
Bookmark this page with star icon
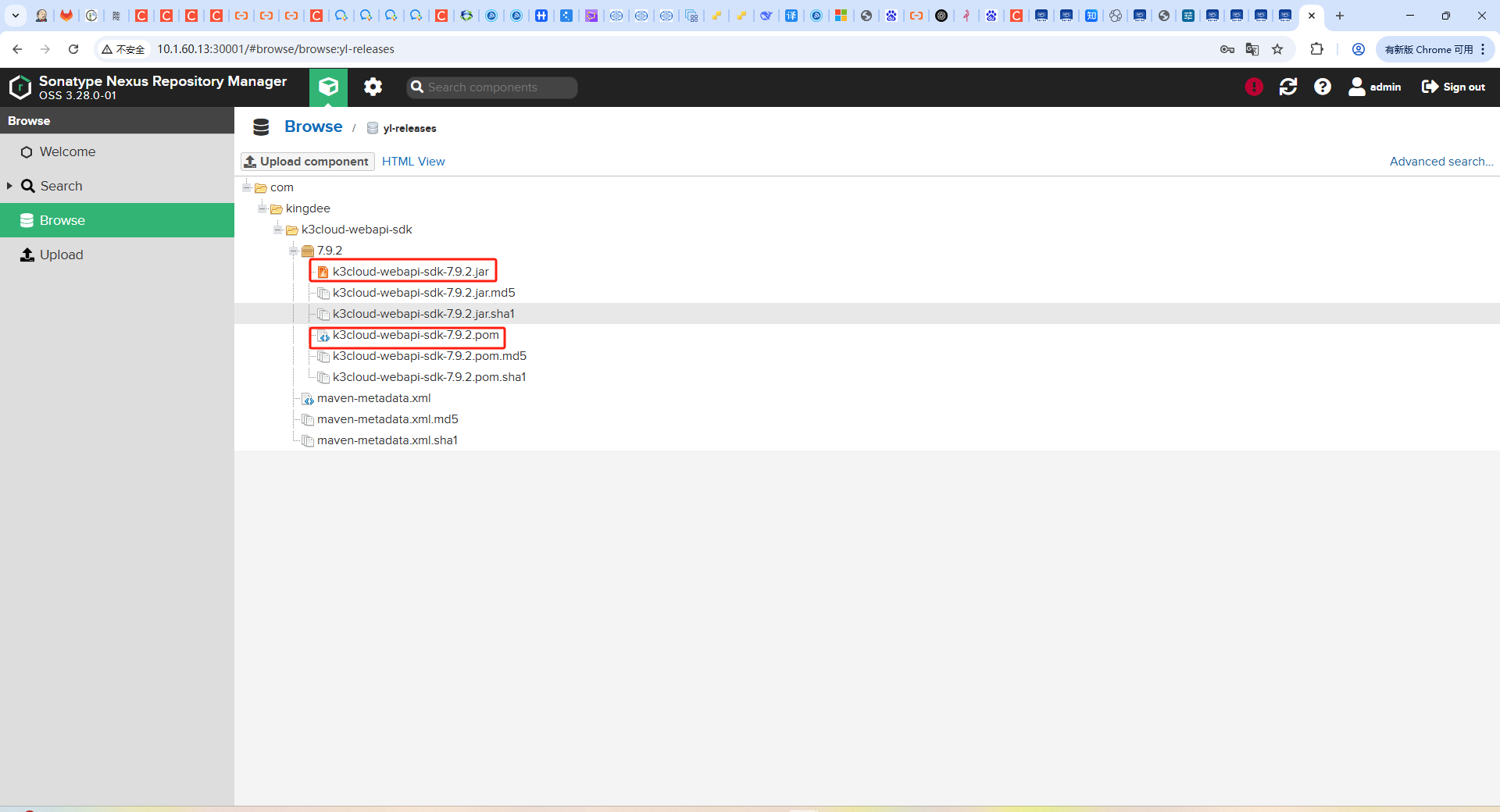coord(1277,49)
